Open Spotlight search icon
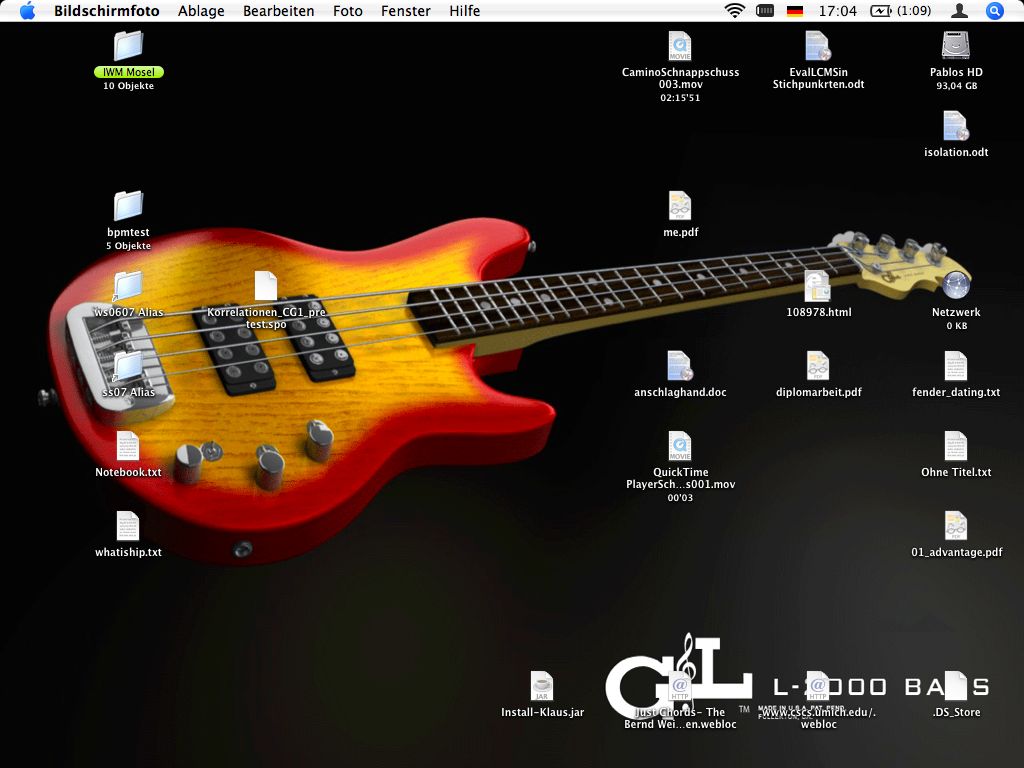 994,11
